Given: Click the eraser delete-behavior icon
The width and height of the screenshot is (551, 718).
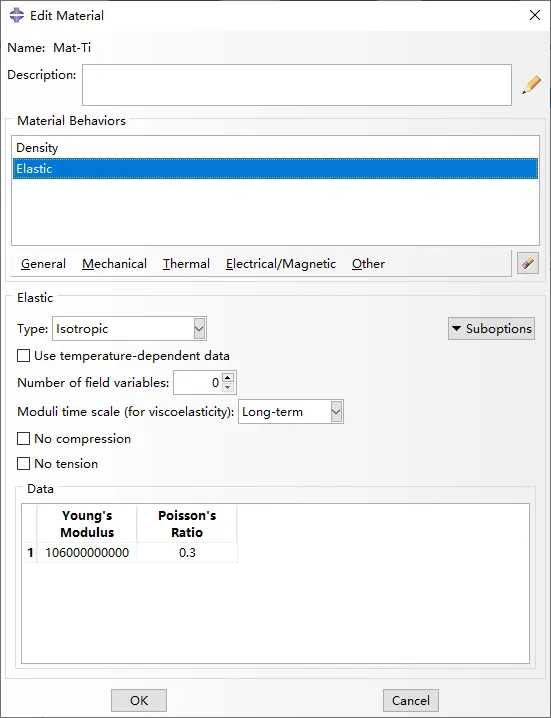Looking at the screenshot, I should pyautogui.click(x=528, y=263).
